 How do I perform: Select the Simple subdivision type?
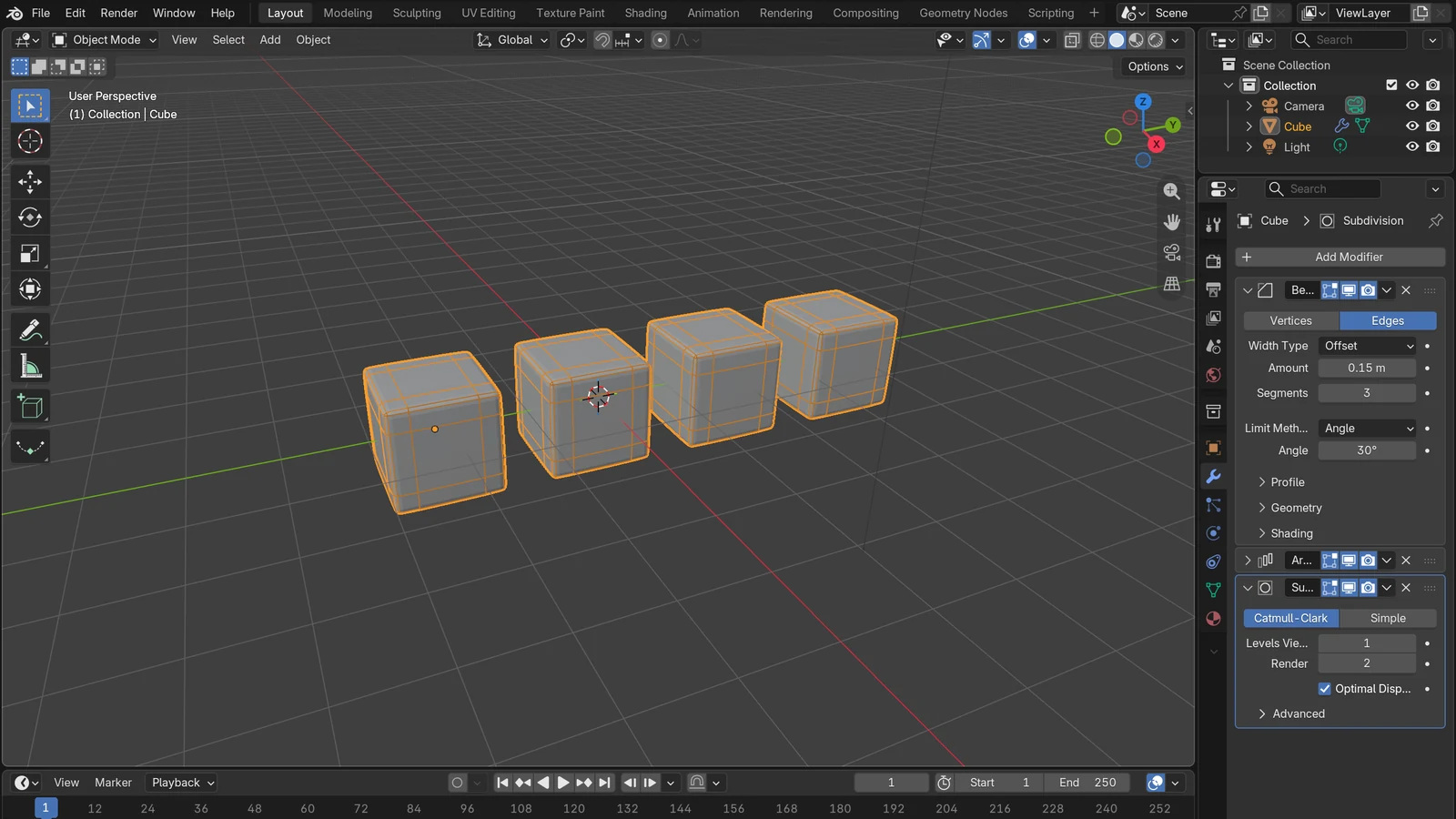click(x=1388, y=618)
